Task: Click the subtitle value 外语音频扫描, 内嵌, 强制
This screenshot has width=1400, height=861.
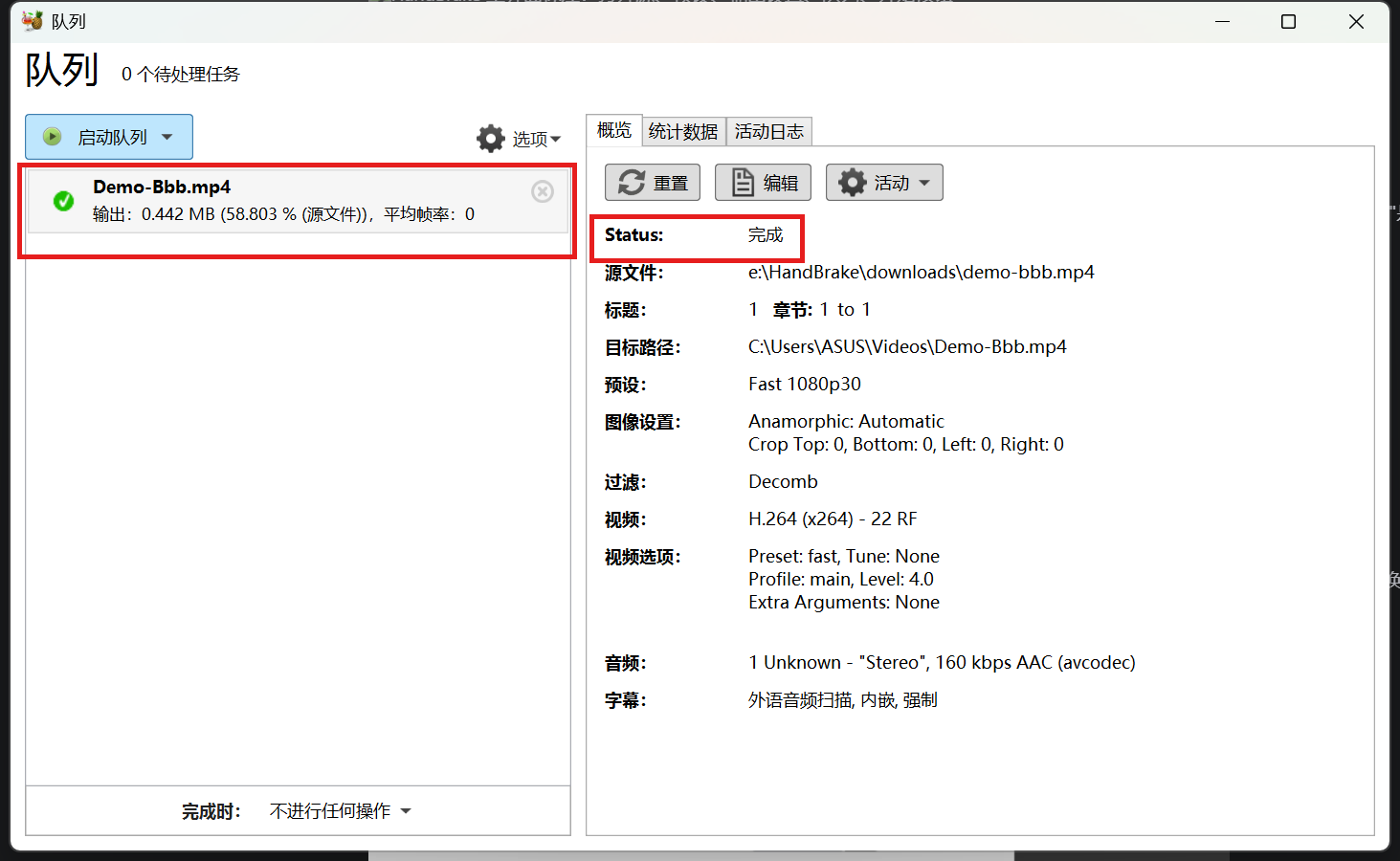Action: pyautogui.click(x=843, y=699)
